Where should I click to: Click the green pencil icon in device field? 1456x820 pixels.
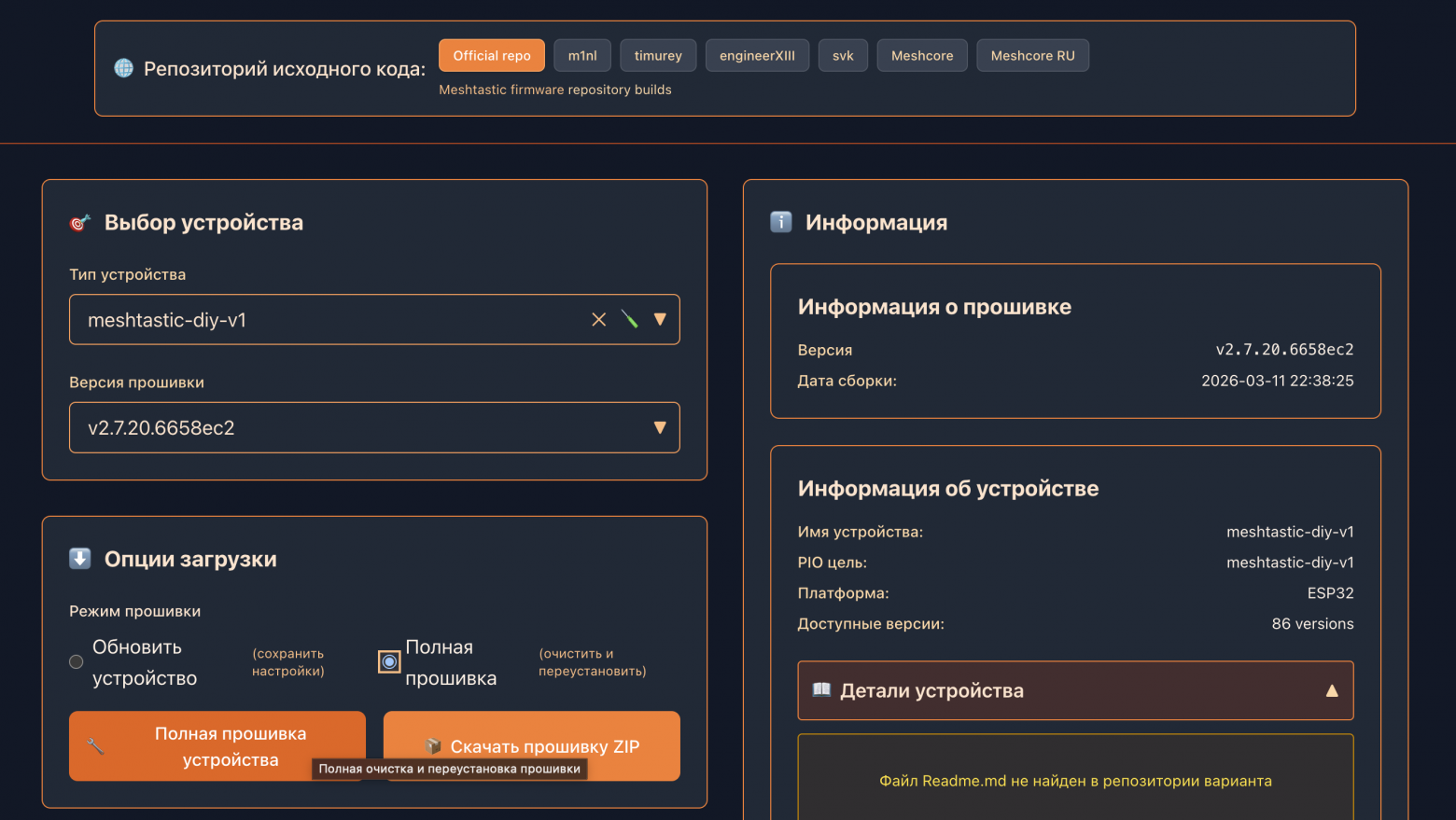pos(630,320)
